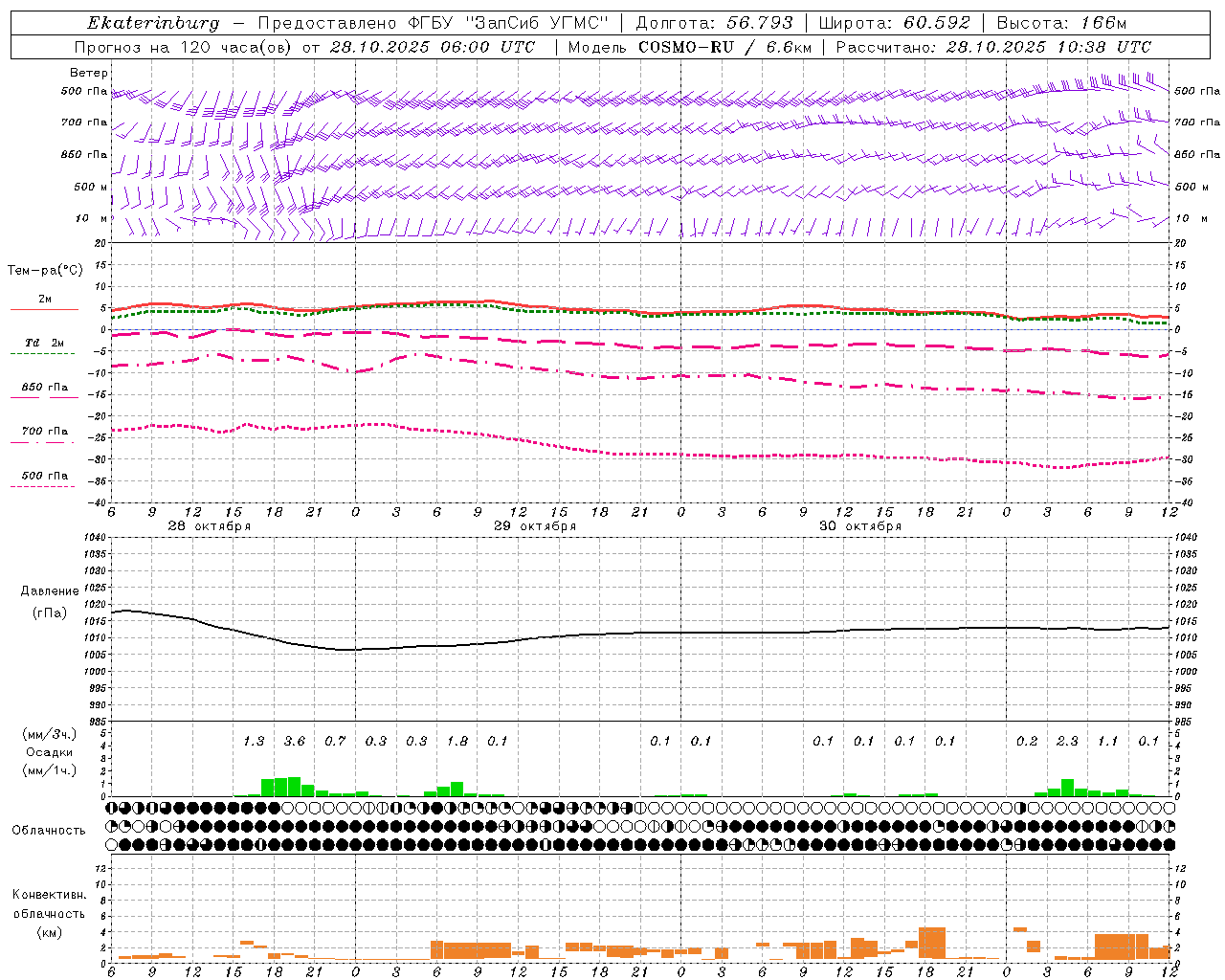Click the Прогноз на 120 часа(ов) text

click(x=185, y=47)
